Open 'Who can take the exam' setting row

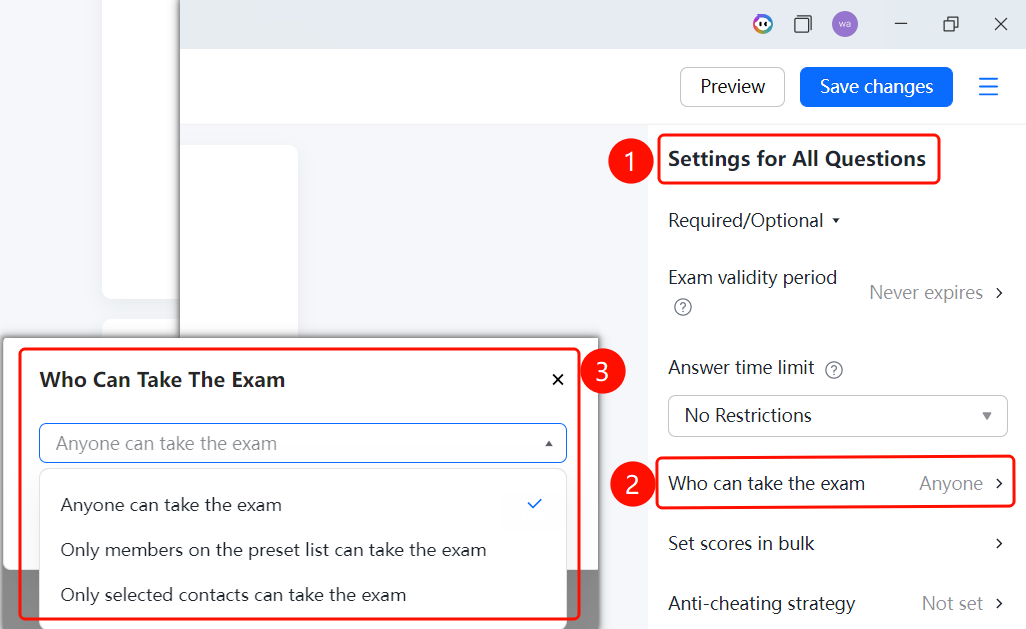coord(836,483)
